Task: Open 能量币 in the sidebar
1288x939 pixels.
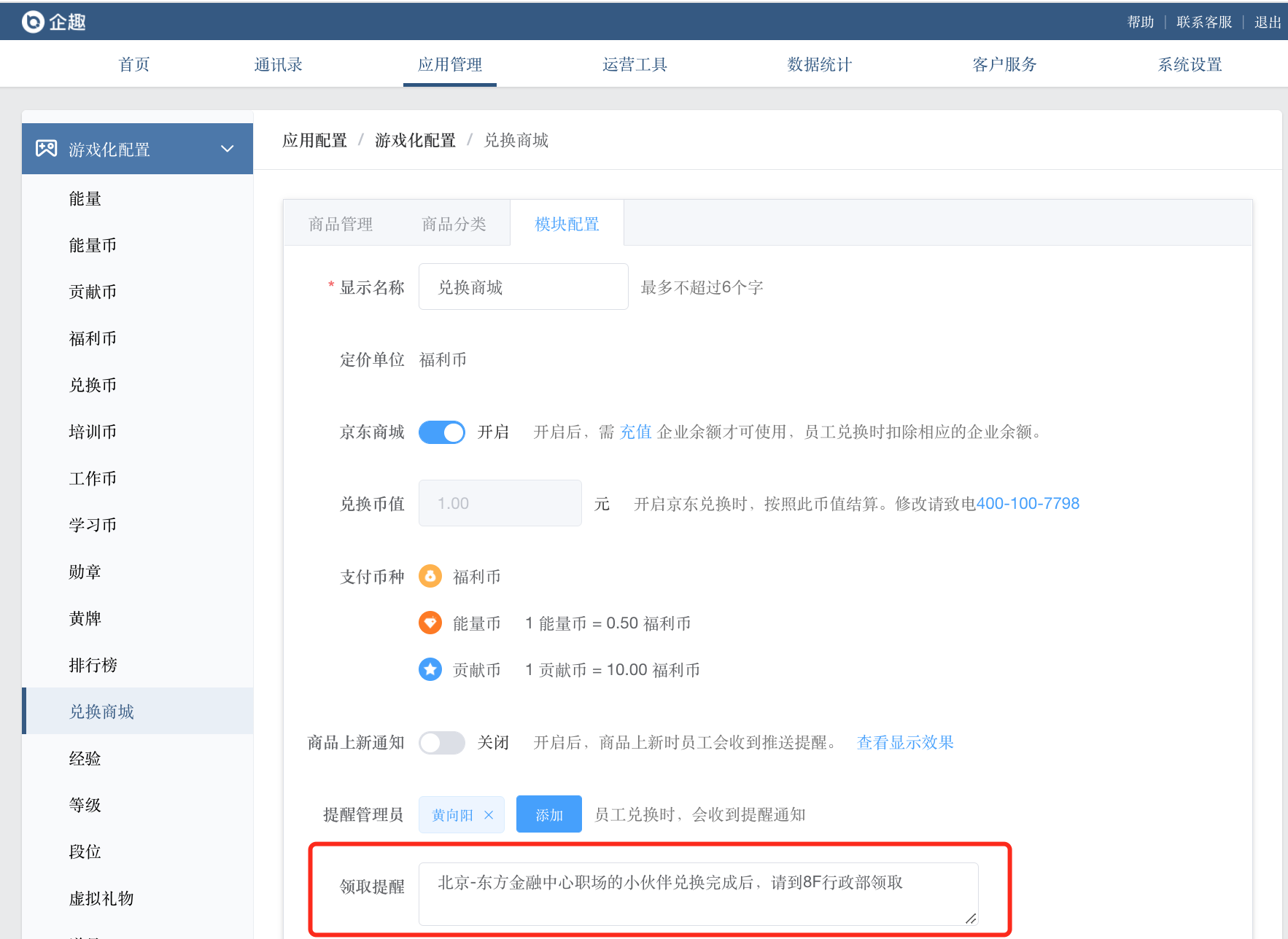Action: (x=93, y=245)
